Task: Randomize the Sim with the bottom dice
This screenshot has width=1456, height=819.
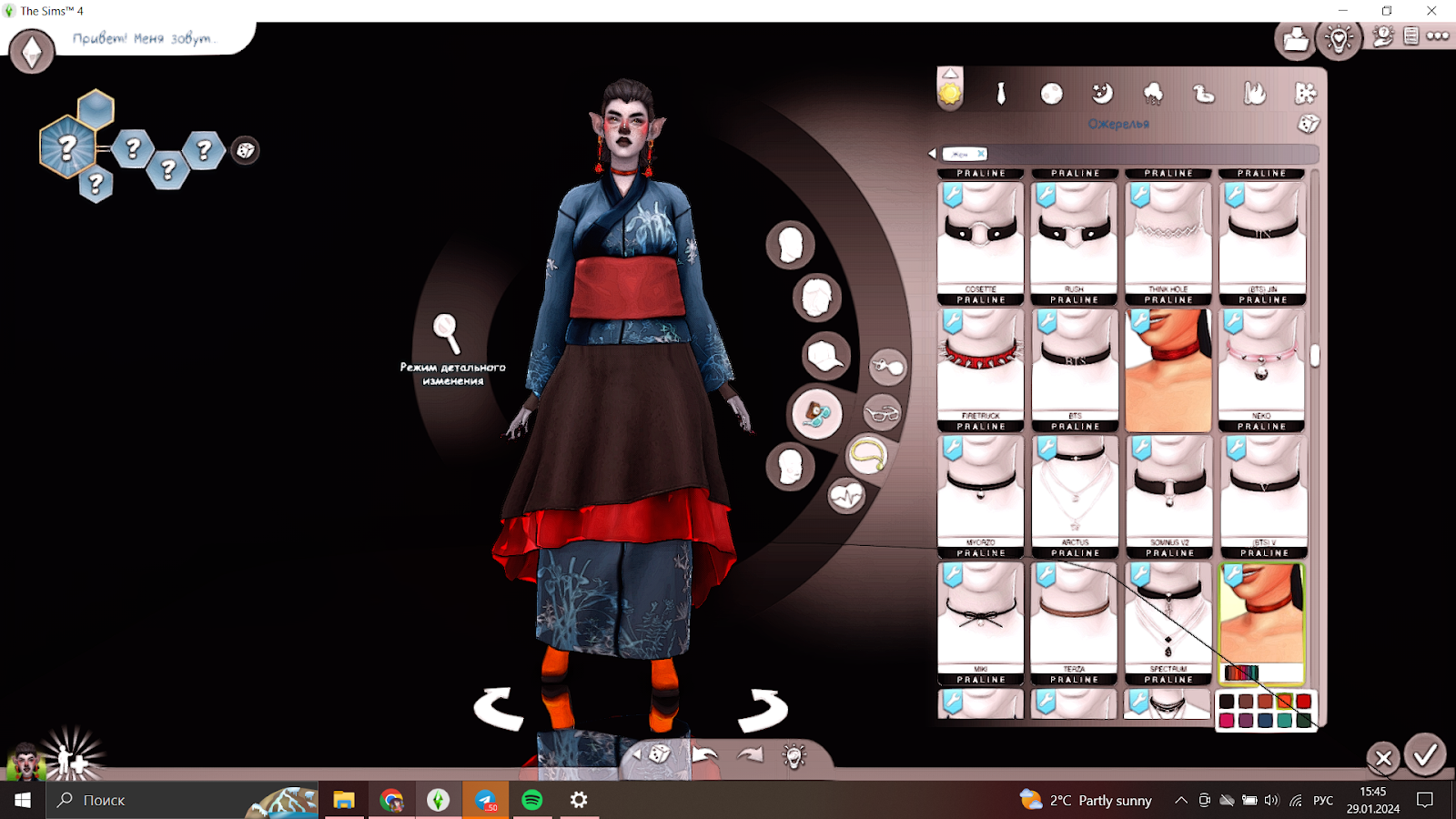Action: coord(659,754)
